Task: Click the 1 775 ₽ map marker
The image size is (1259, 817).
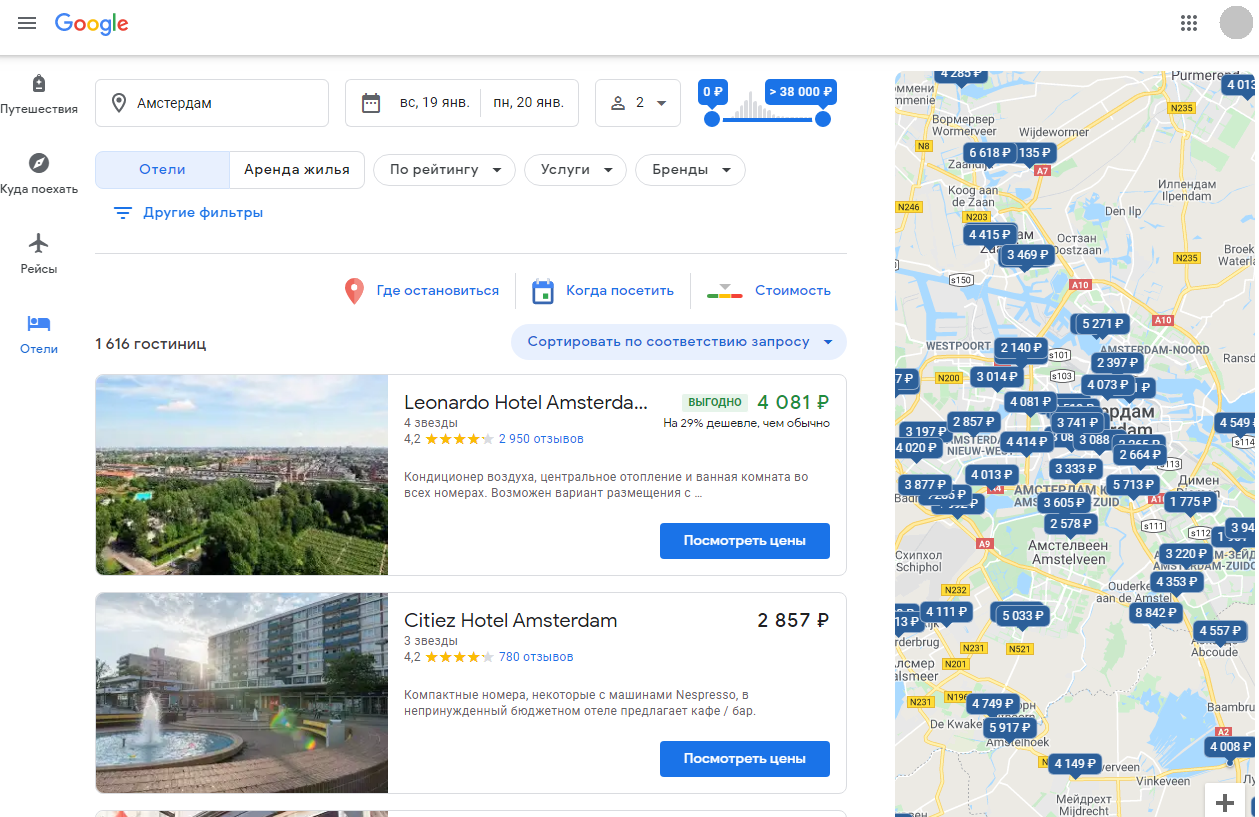Action: coord(1190,502)
